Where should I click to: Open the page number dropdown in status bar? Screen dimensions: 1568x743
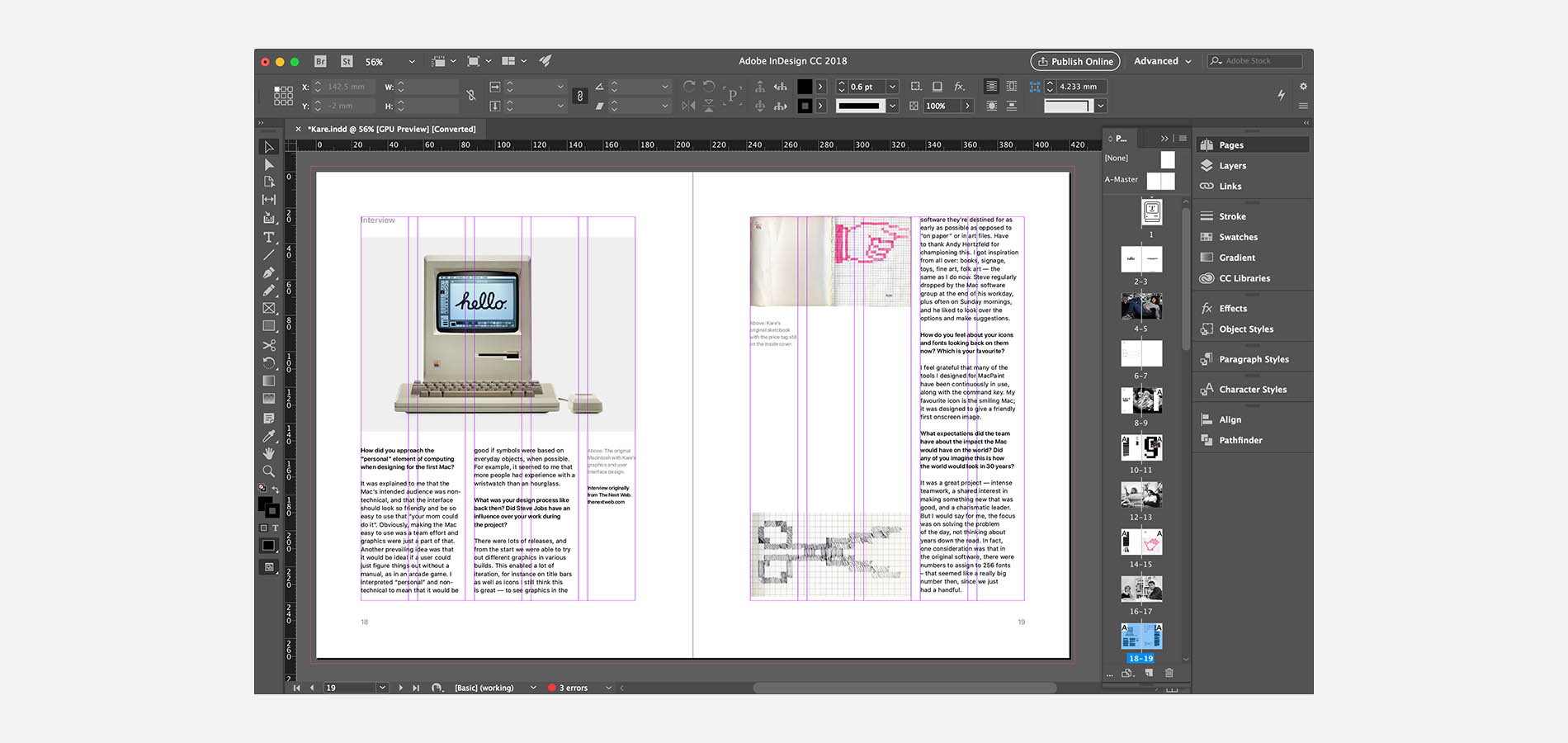pos(382,688)
